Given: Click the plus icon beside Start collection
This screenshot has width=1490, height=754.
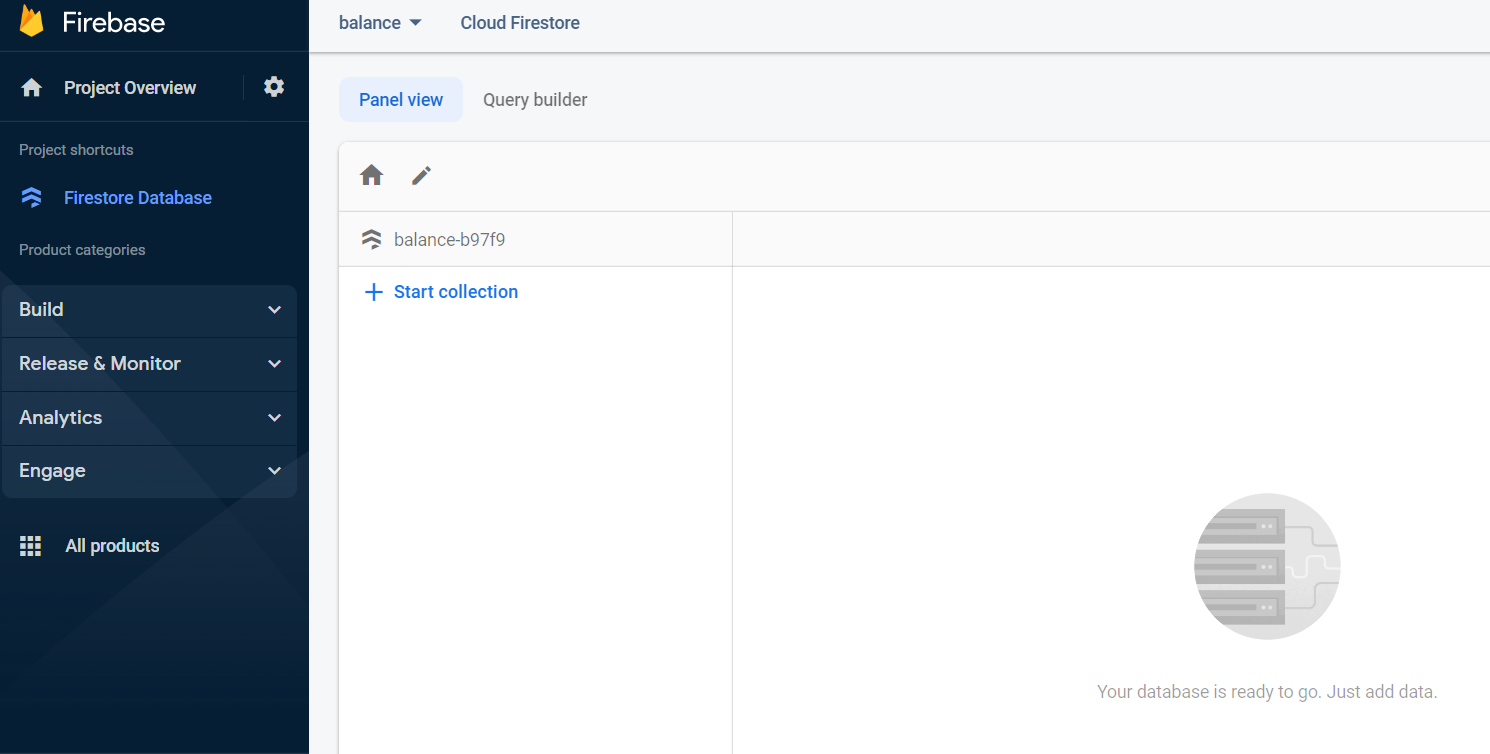Looking at the screenshot, I should (x=374, y=292).
